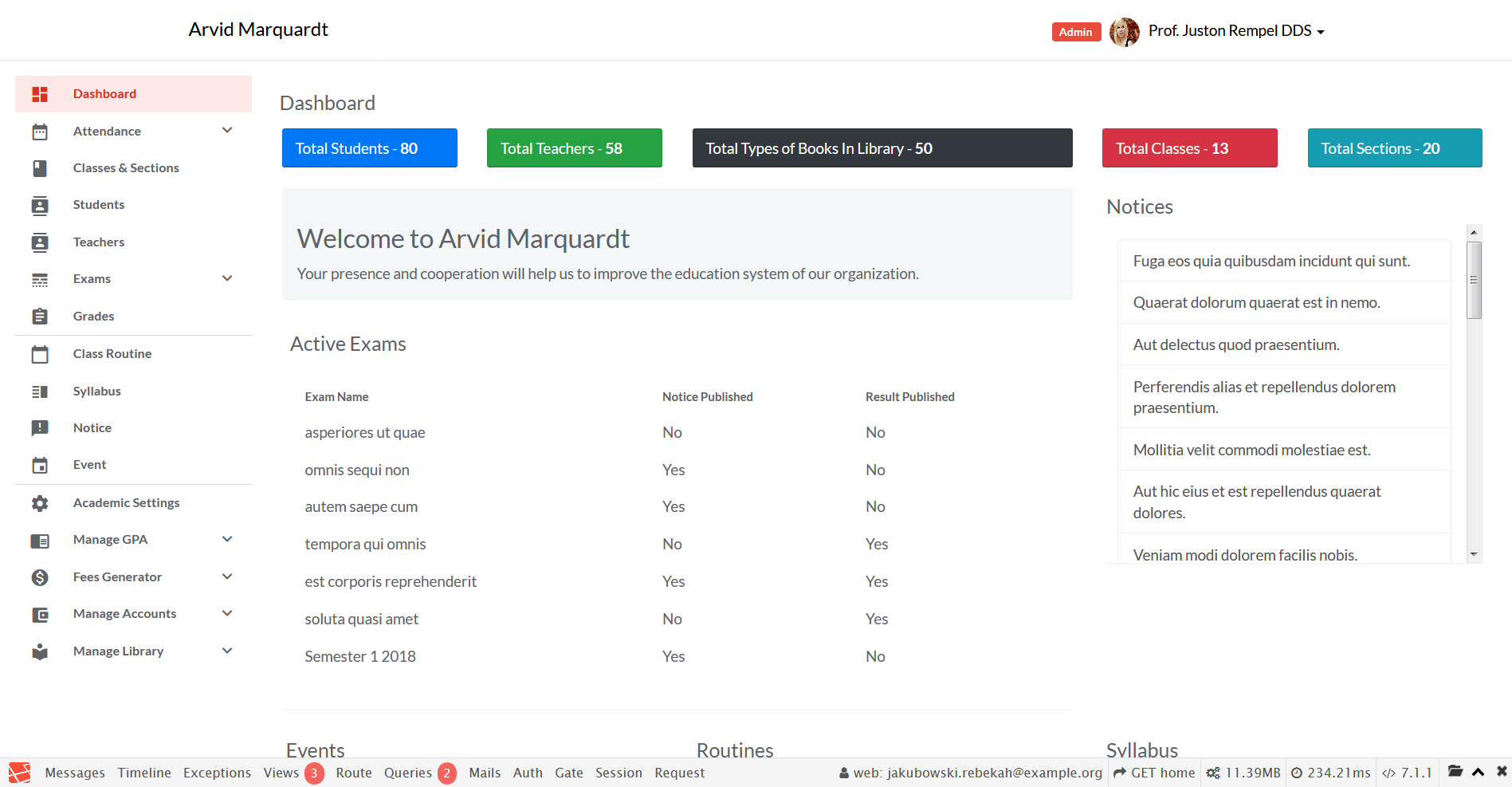
Task: Click the Dashboard grid icon in sidebar
Action: point(40,94)
